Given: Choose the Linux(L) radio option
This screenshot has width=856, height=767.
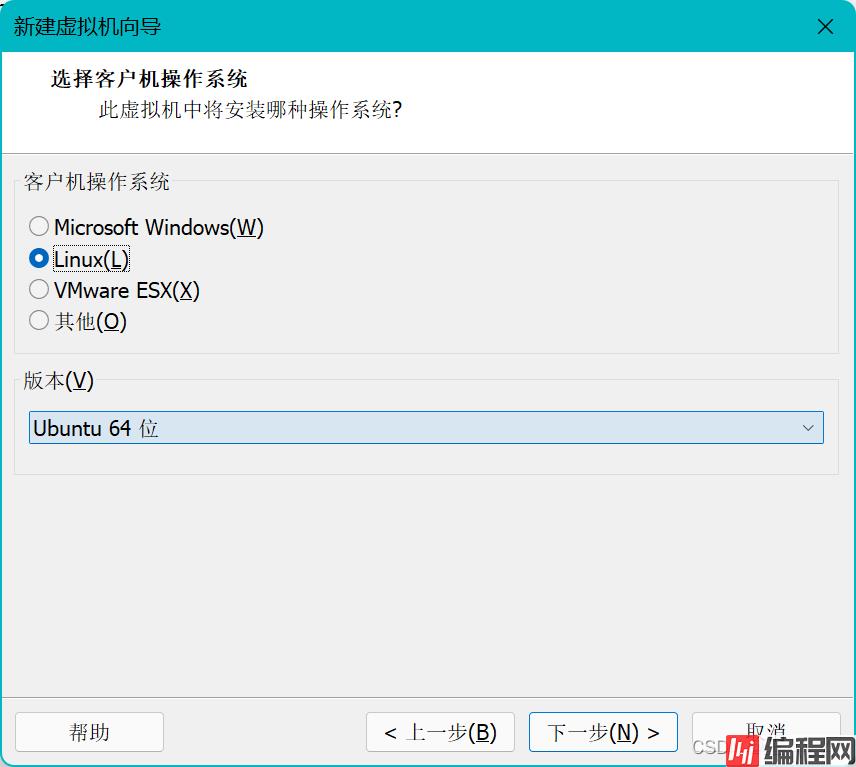Looking at the screenshot, I should (x=39, y=259).
